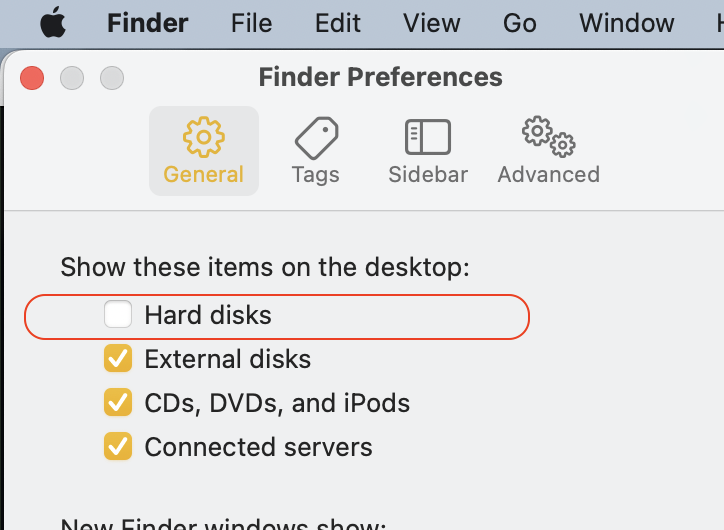Screen dimensions: 724x530
Task: Click the Connected servers label text
Action: pyautogui.click(x=258, y=447)
